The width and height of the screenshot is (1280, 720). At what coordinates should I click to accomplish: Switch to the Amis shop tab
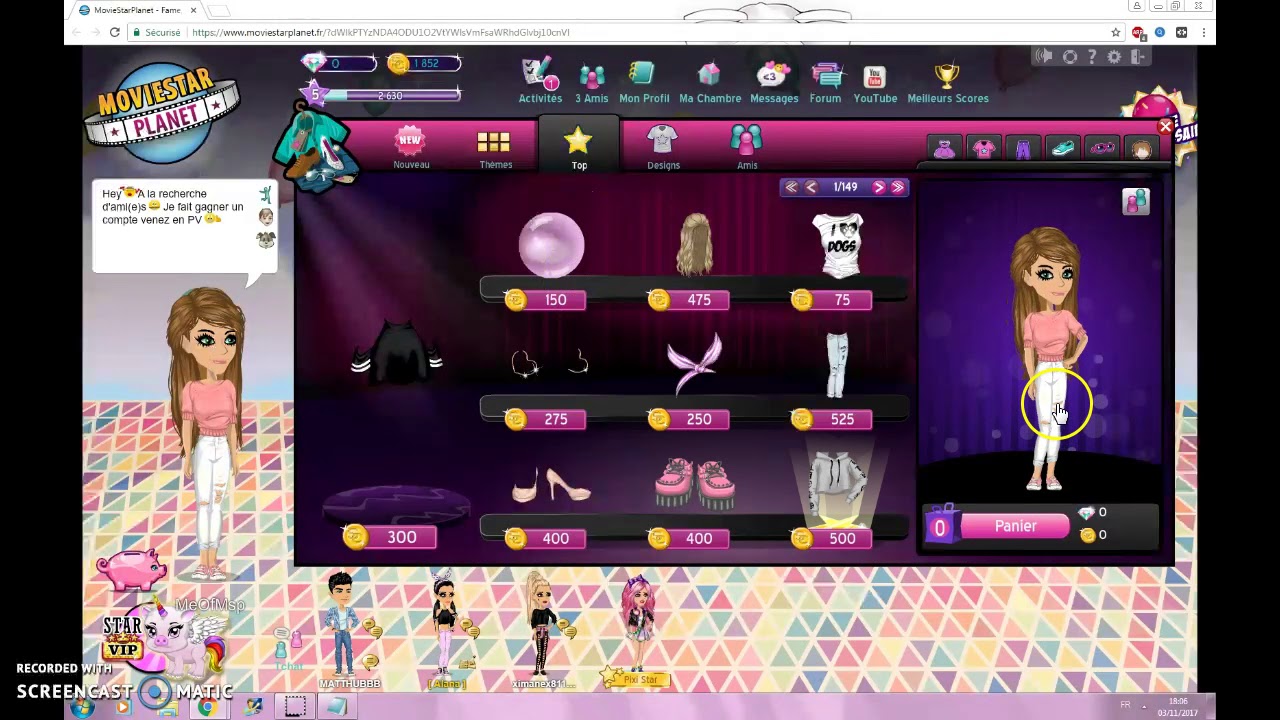pos(746,147)
